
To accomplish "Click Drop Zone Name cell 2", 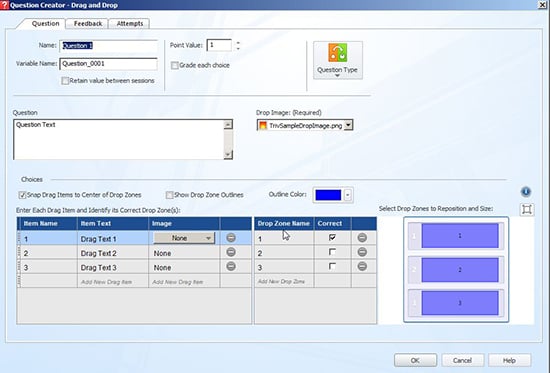I will point(284,253).
